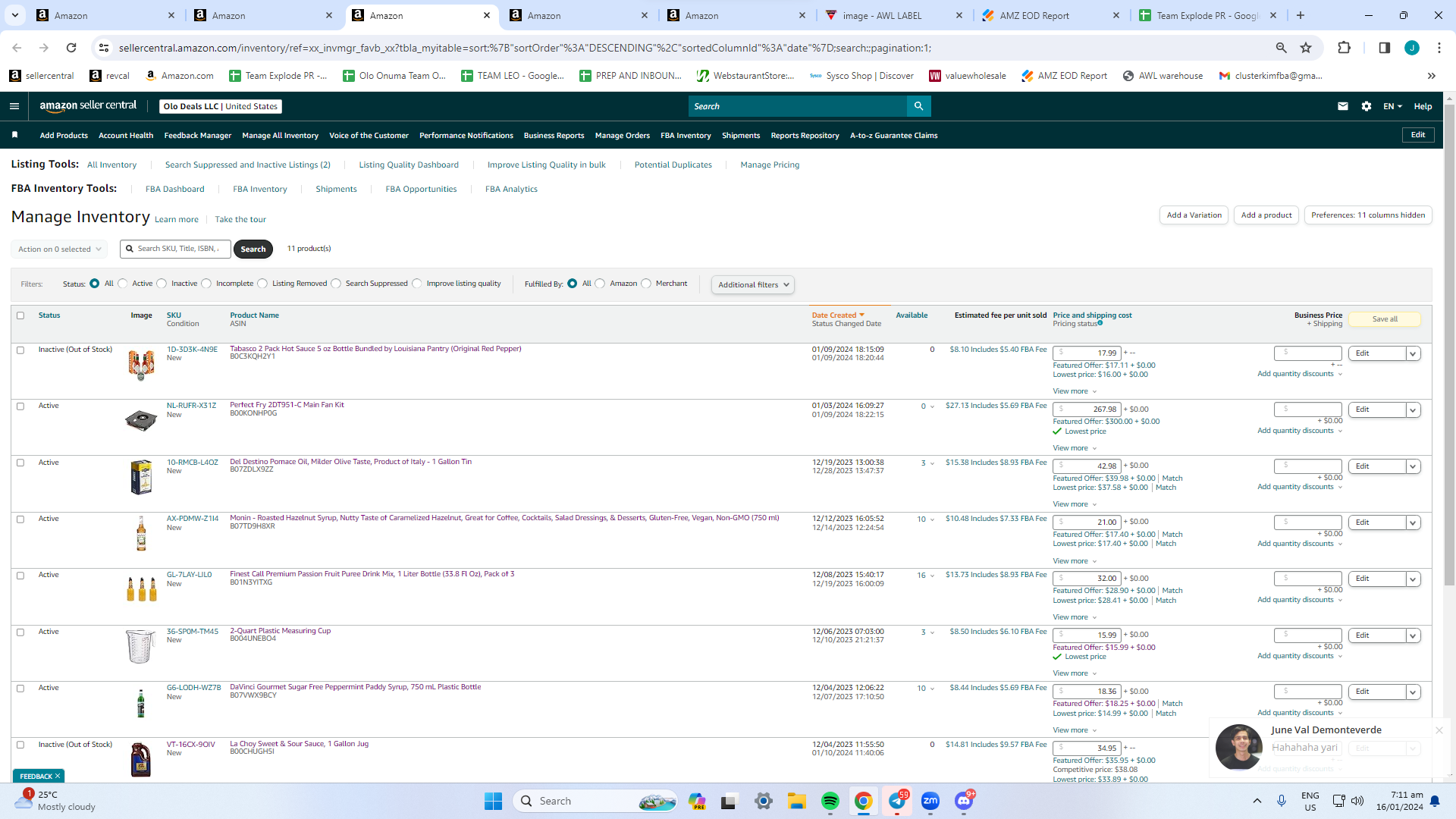The width and height of the screenshot is (1456, 819).
Task: Open the Listing Quality Dashboard link
Action: click(409, 165)
